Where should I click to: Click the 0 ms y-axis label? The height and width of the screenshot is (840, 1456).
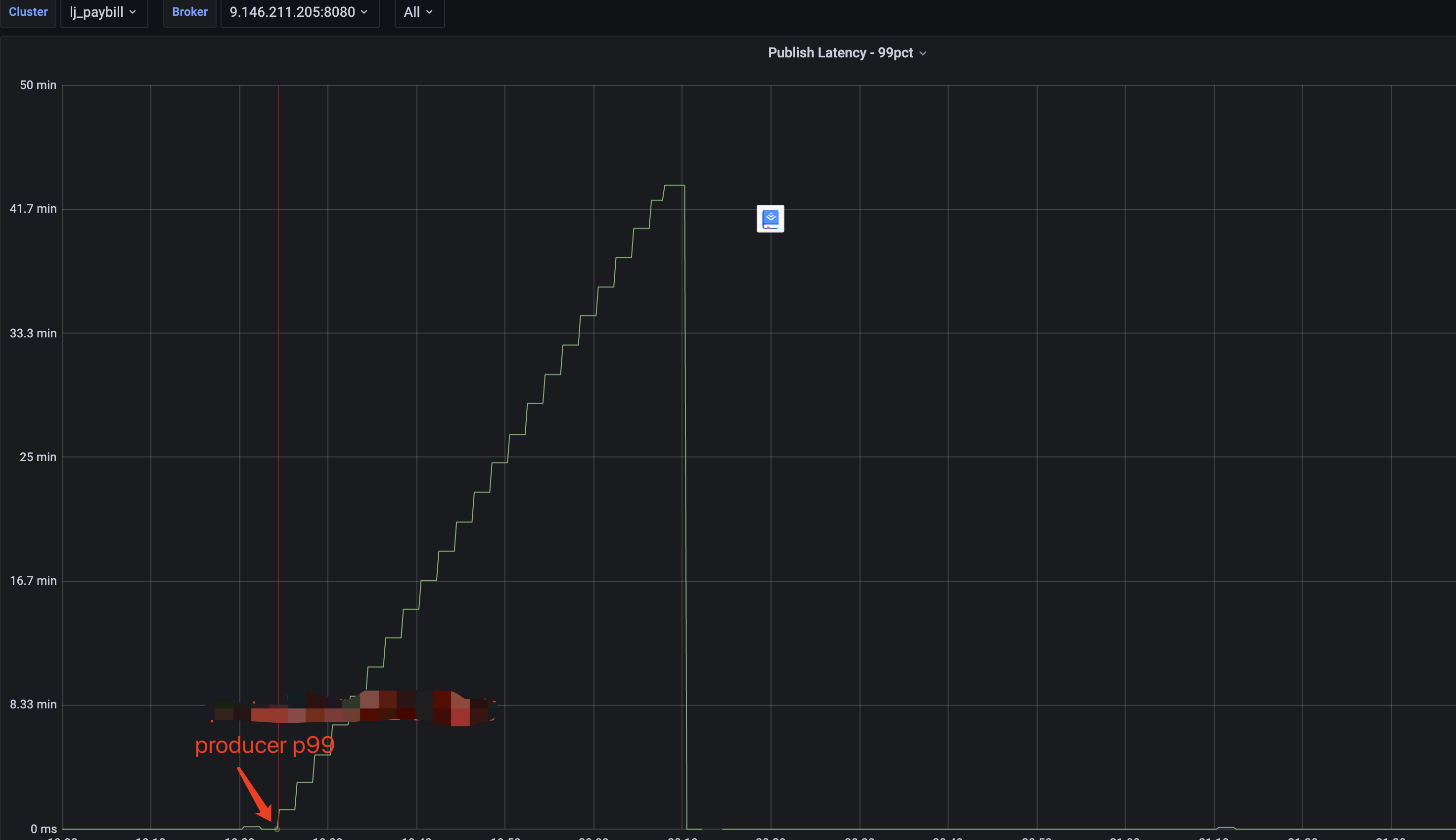tap(43, 829)
